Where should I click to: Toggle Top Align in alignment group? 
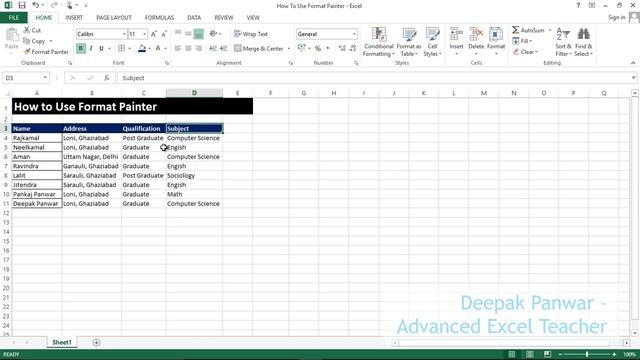pyautogui.click(x=178, y=34)
